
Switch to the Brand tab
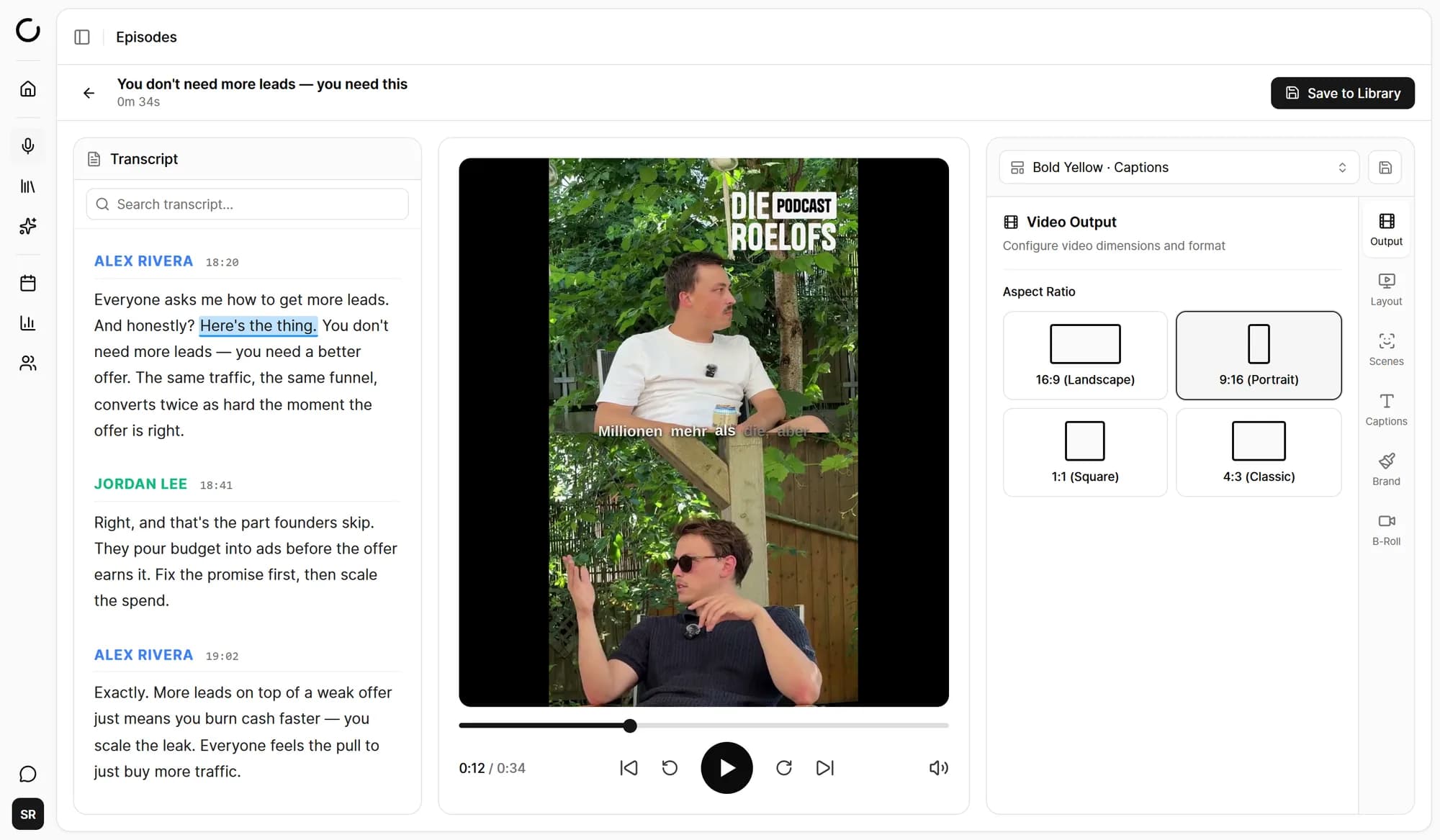point(1386,469)
